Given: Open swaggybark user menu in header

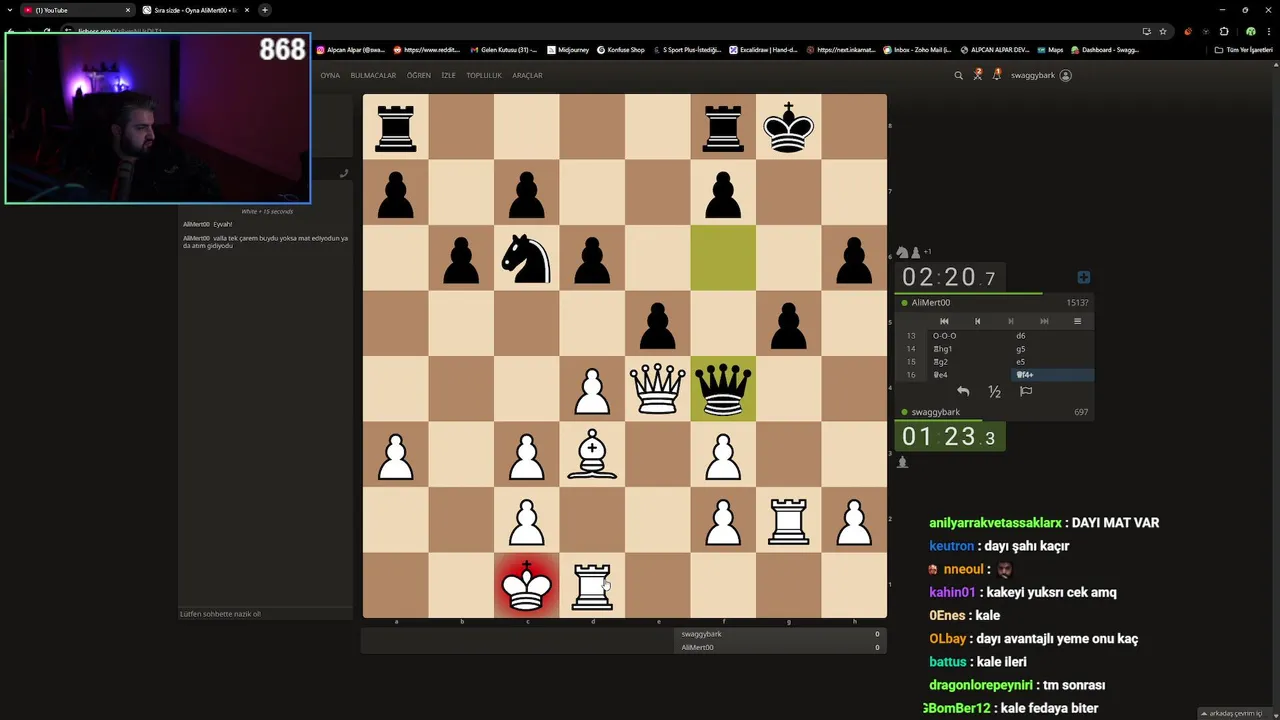Looking at the screenshot, I should [x=1040, y=75].
